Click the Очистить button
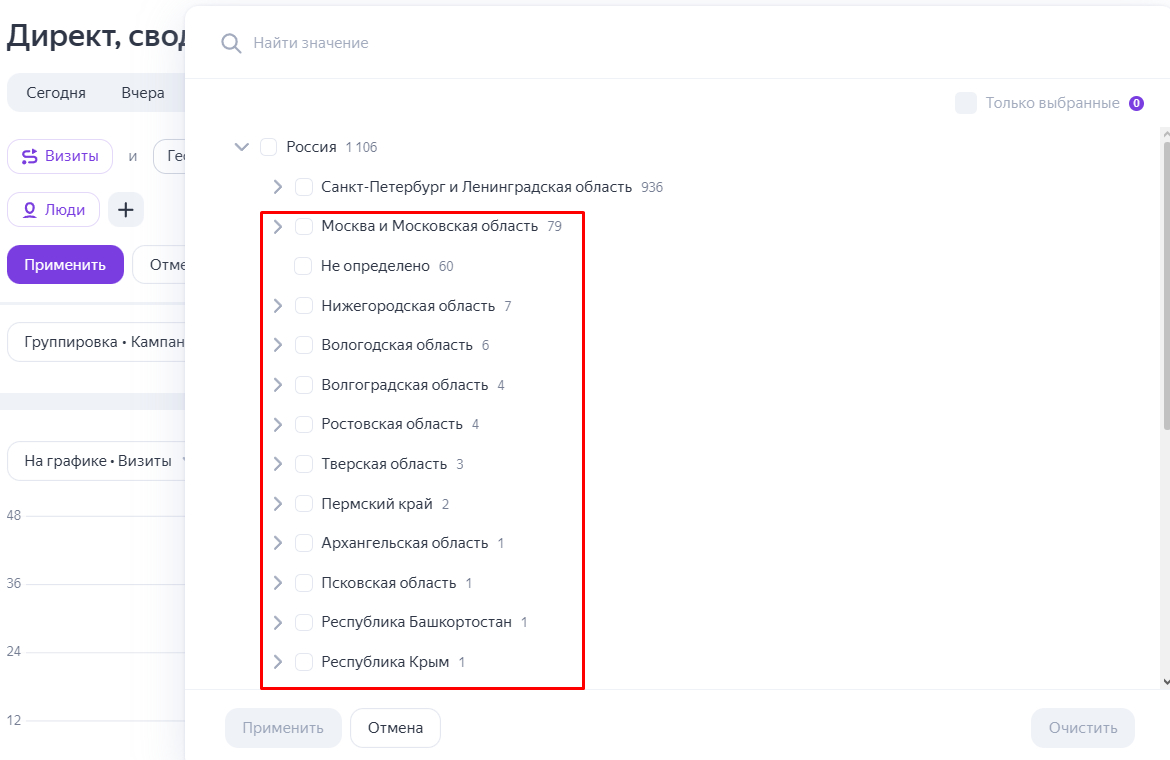1170x760 pixels. pyautogui.click(x=1082, y=728)
